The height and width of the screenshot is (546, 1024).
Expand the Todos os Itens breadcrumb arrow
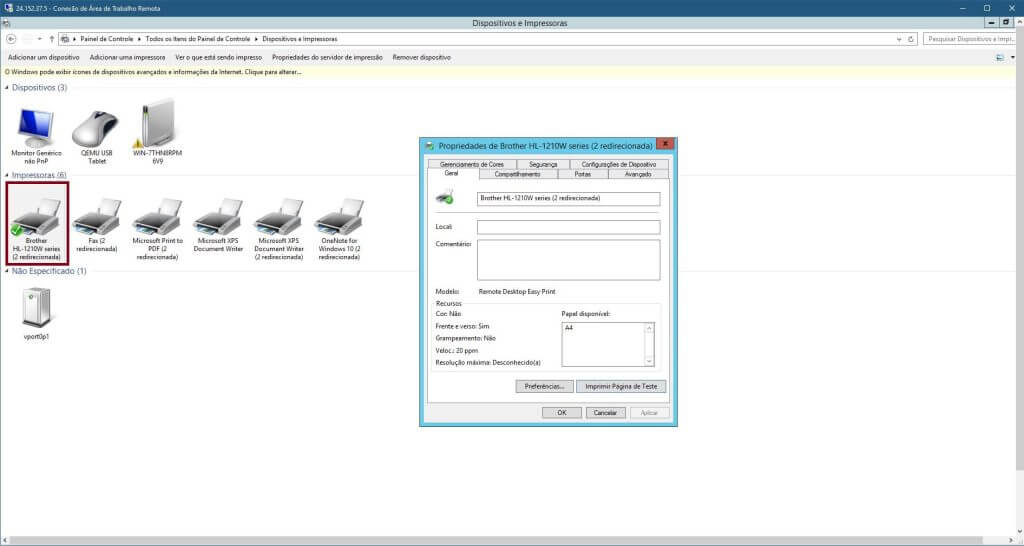(256, 39)
